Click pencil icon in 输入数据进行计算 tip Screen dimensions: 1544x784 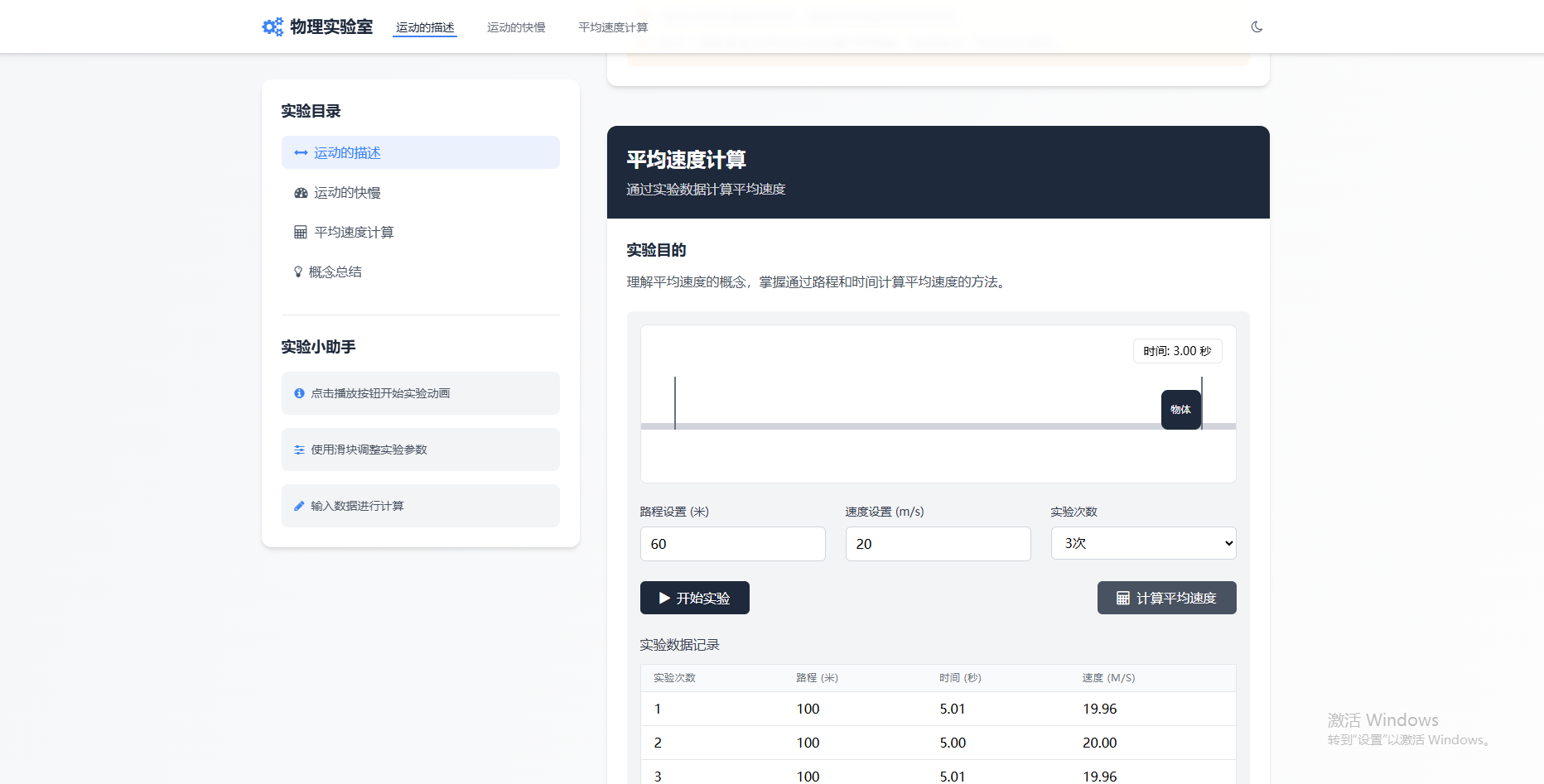[299, 506]
